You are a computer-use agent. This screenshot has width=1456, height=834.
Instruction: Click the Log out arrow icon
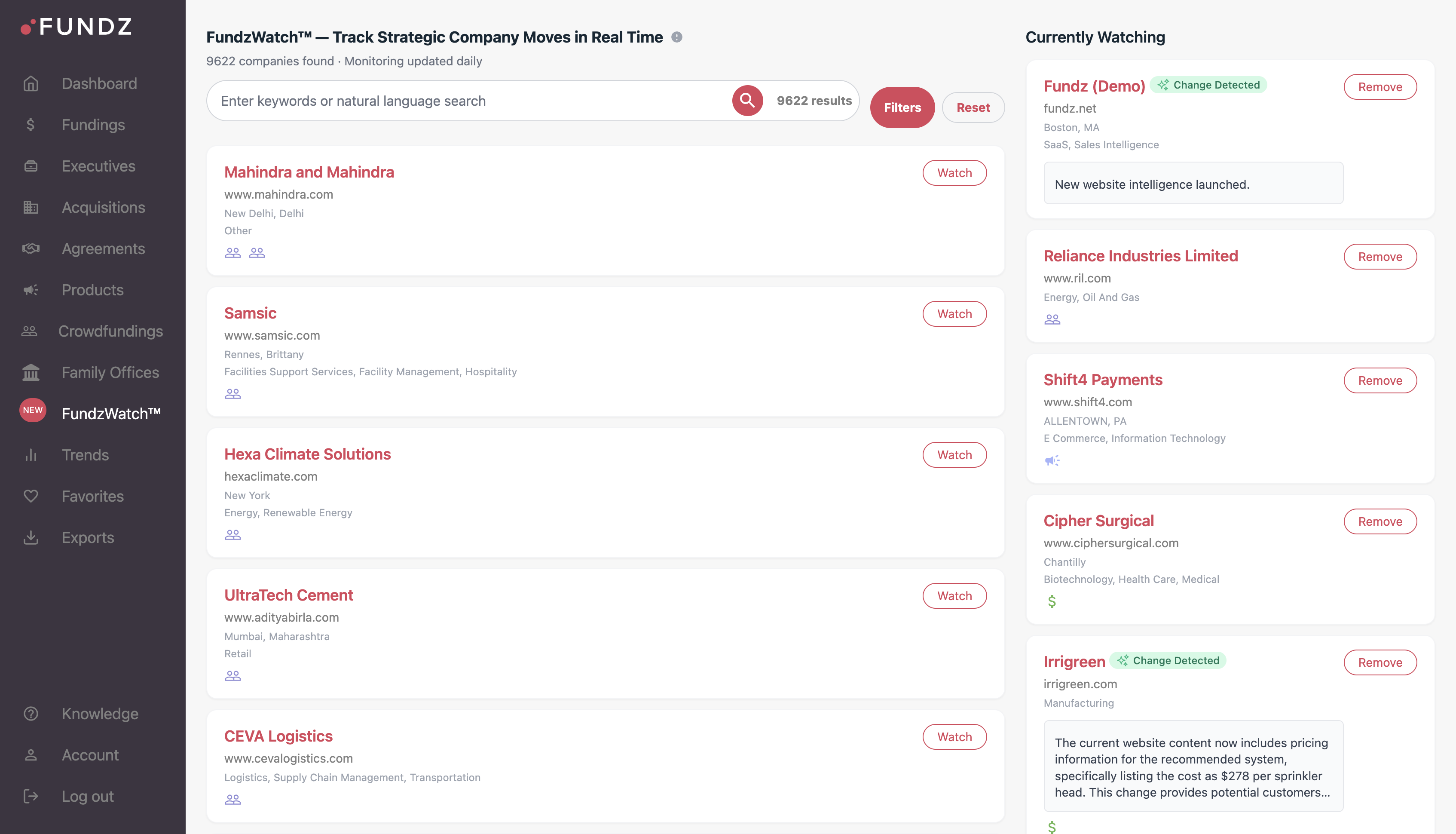tap(31, 796)
